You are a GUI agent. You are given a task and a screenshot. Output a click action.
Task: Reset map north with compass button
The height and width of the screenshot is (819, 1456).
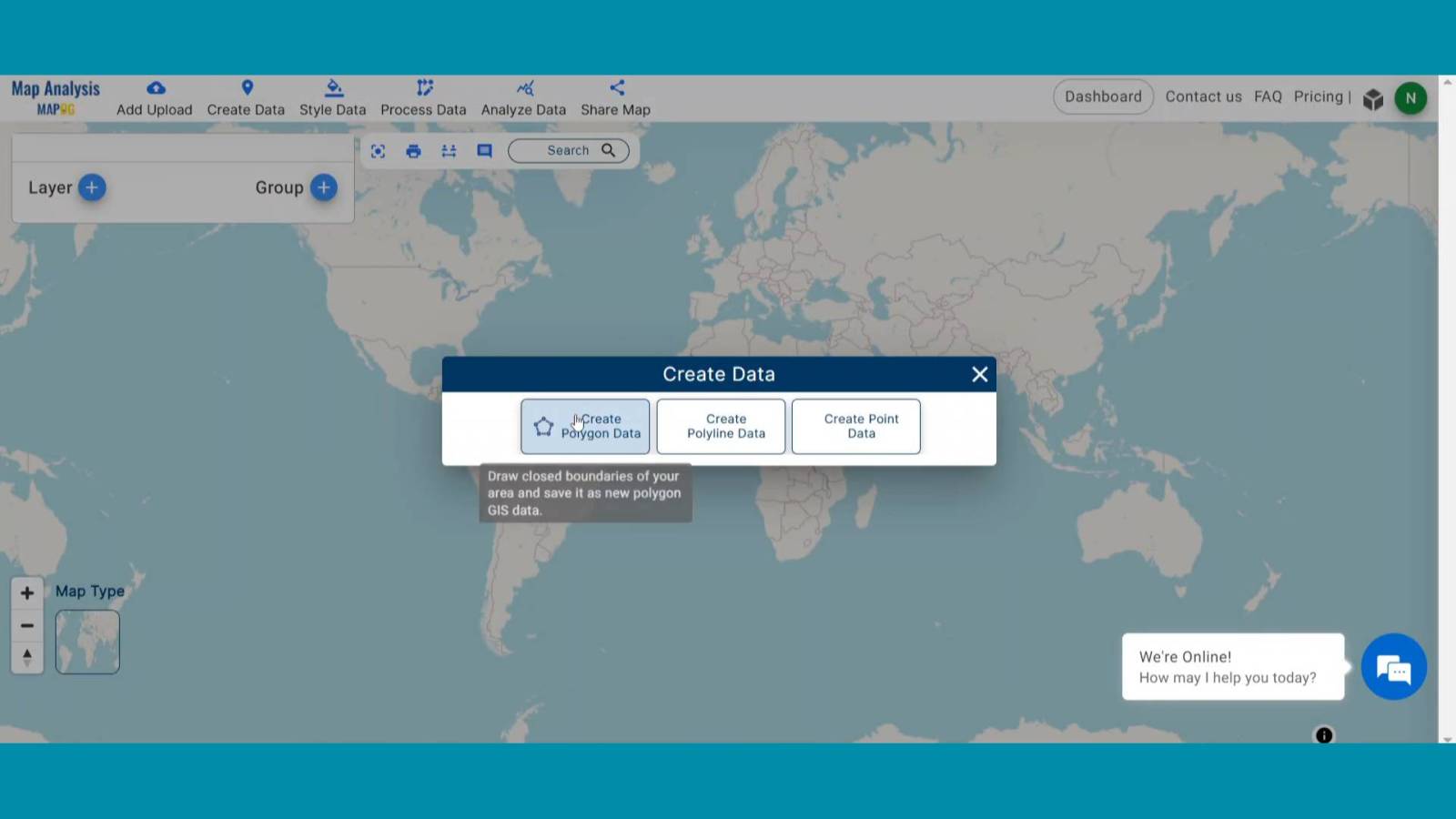[x=27, y=657]
